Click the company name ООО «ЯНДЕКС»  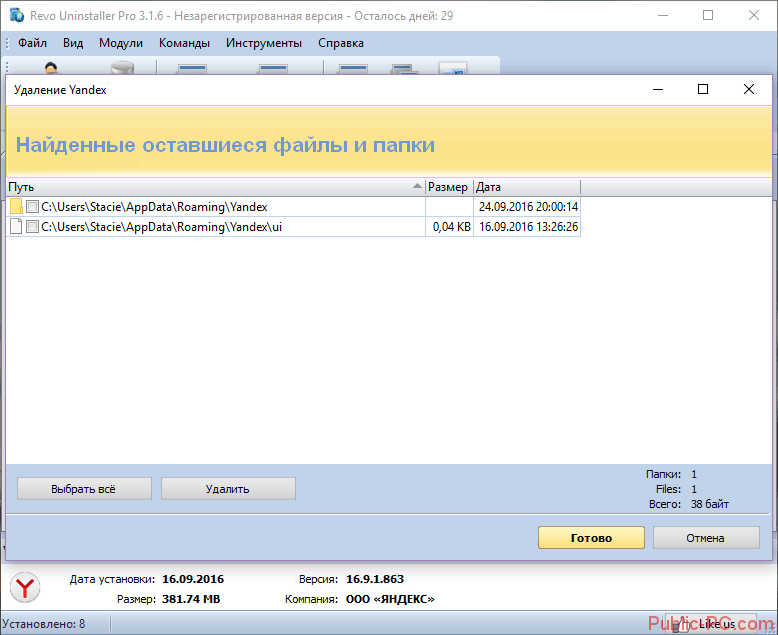tap(390, 599)
